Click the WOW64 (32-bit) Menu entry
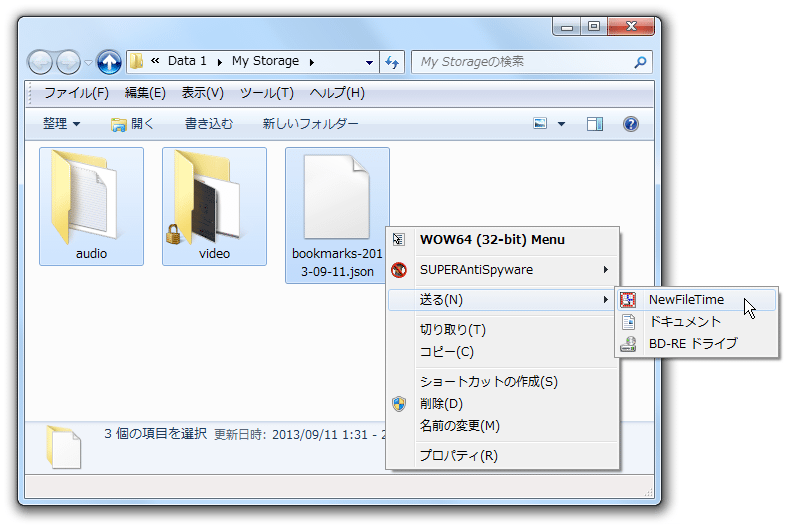This screenshot has width=788, height=529. click(503, 240)
